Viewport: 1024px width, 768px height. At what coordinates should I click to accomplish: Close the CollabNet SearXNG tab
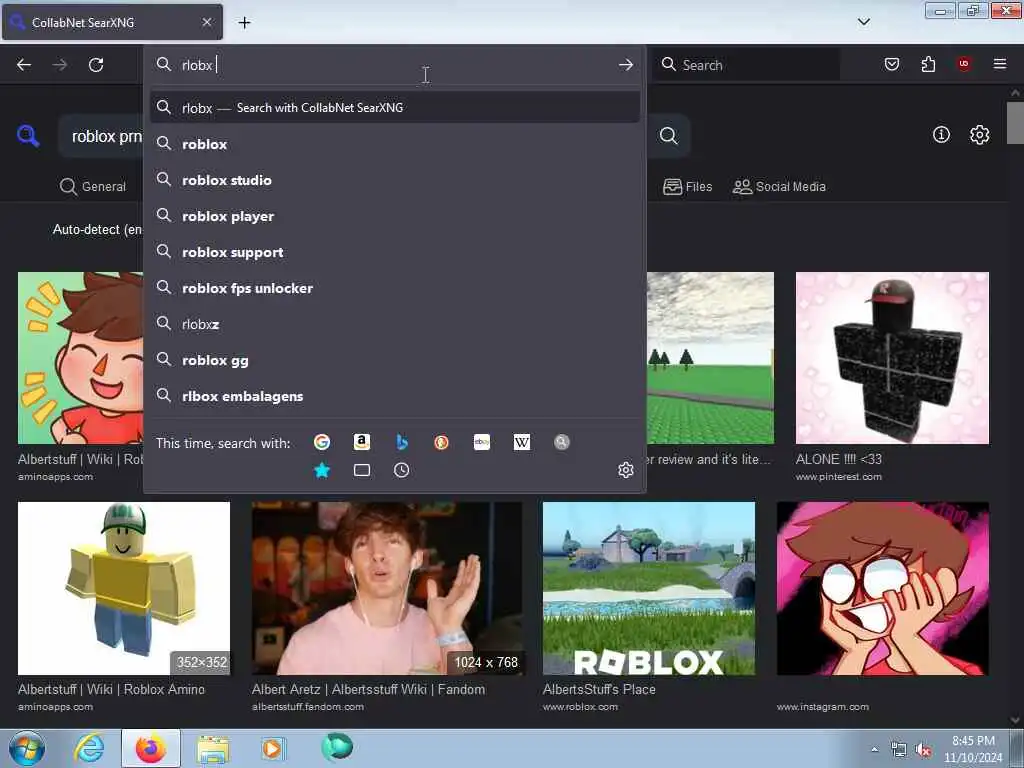coord(206,22)
